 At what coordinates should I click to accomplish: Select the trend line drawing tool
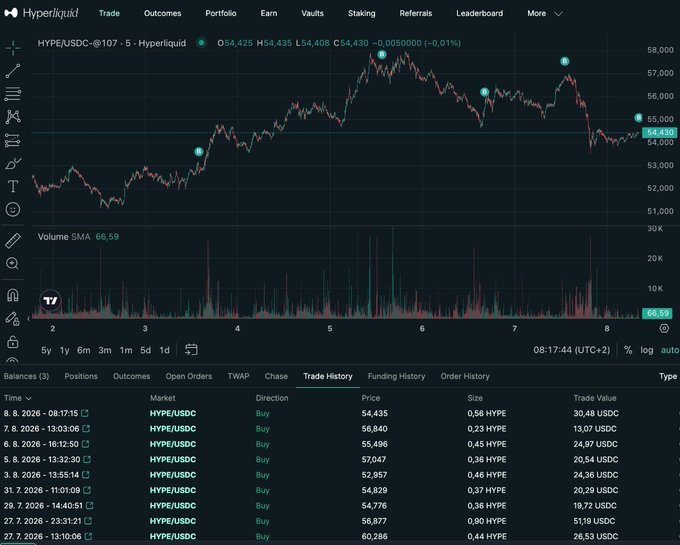click(13, 71)
